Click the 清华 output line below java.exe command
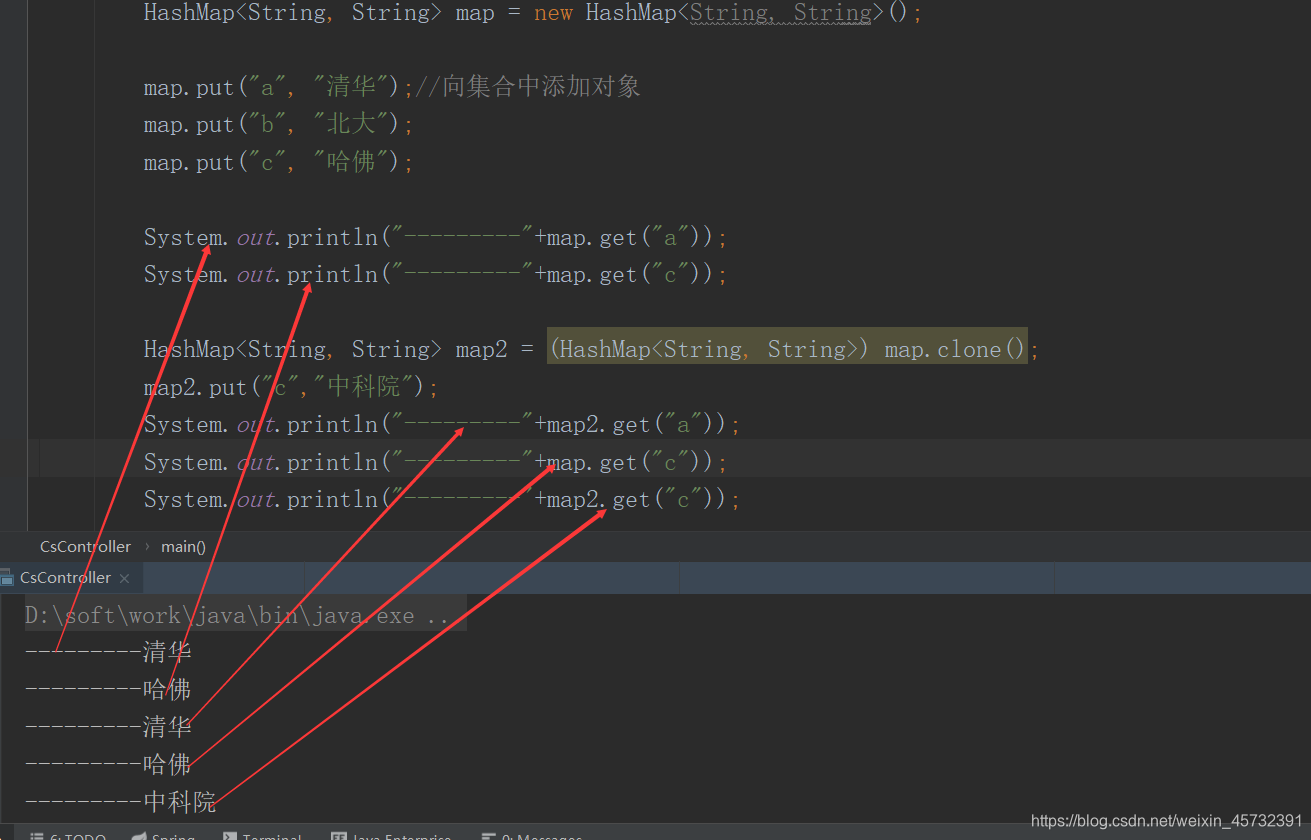 click(x=108, y=652)
